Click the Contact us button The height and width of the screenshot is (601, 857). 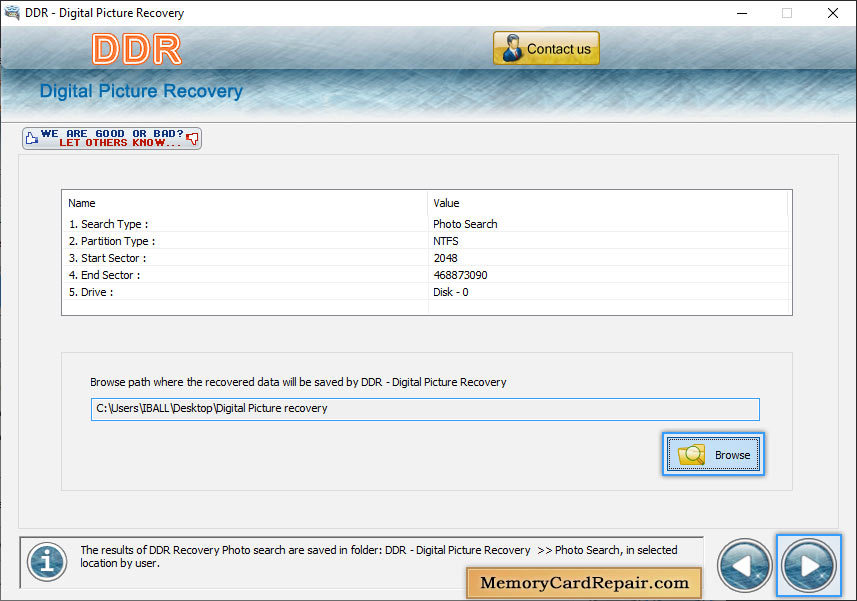[546, 48]
